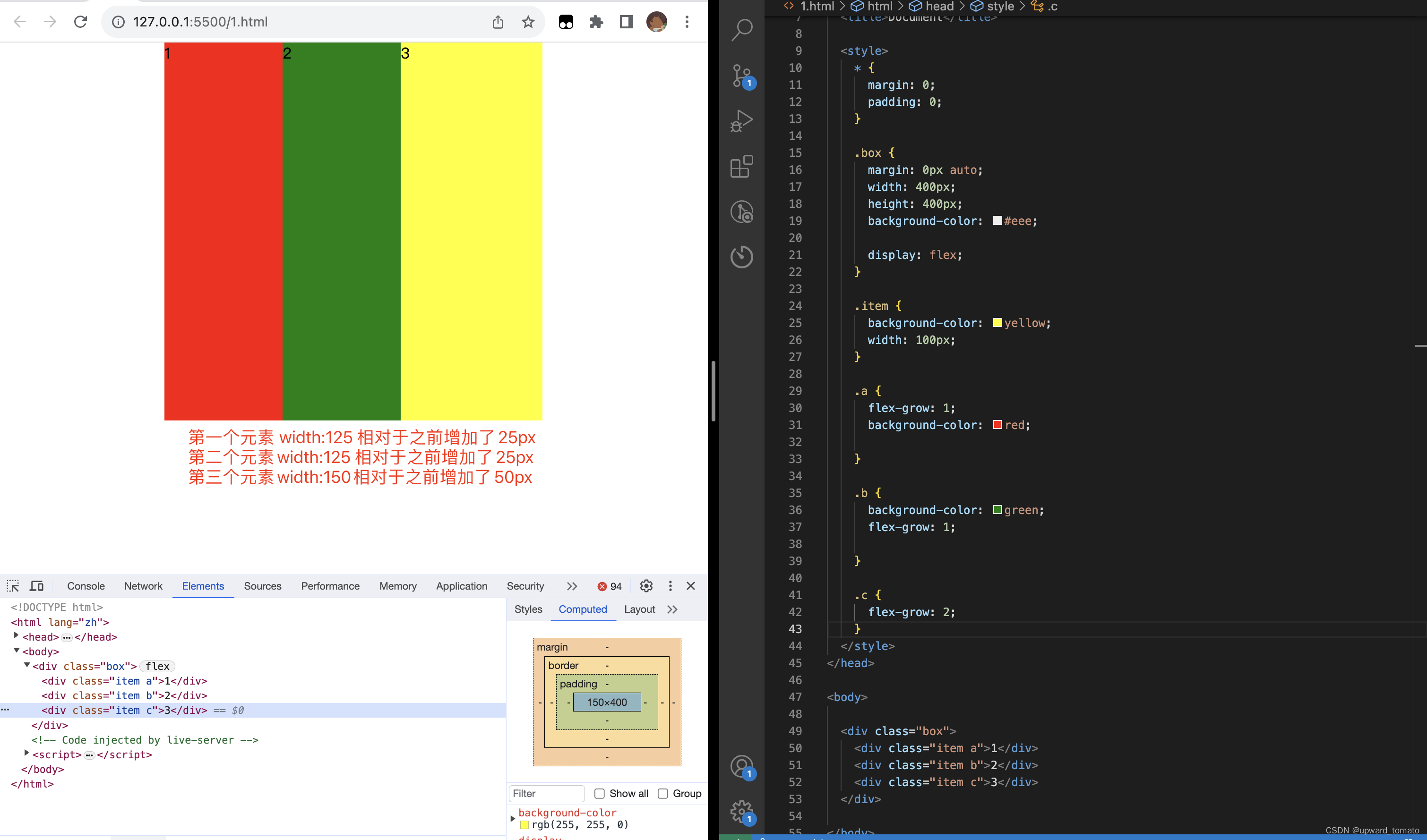Switch to the Styles pane tab
Image resolution: width=1427 pixels, height=840 pixels.
tap(528, 609)
